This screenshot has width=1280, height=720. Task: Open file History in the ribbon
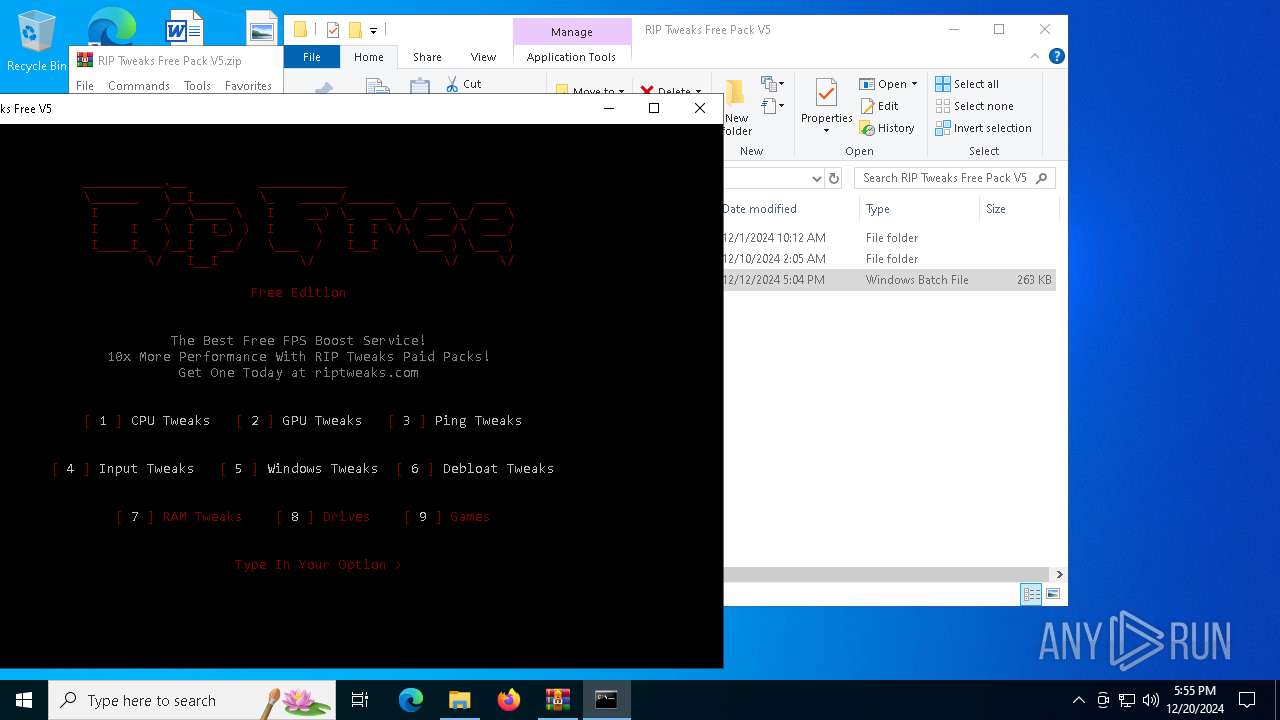click(887, 128)
